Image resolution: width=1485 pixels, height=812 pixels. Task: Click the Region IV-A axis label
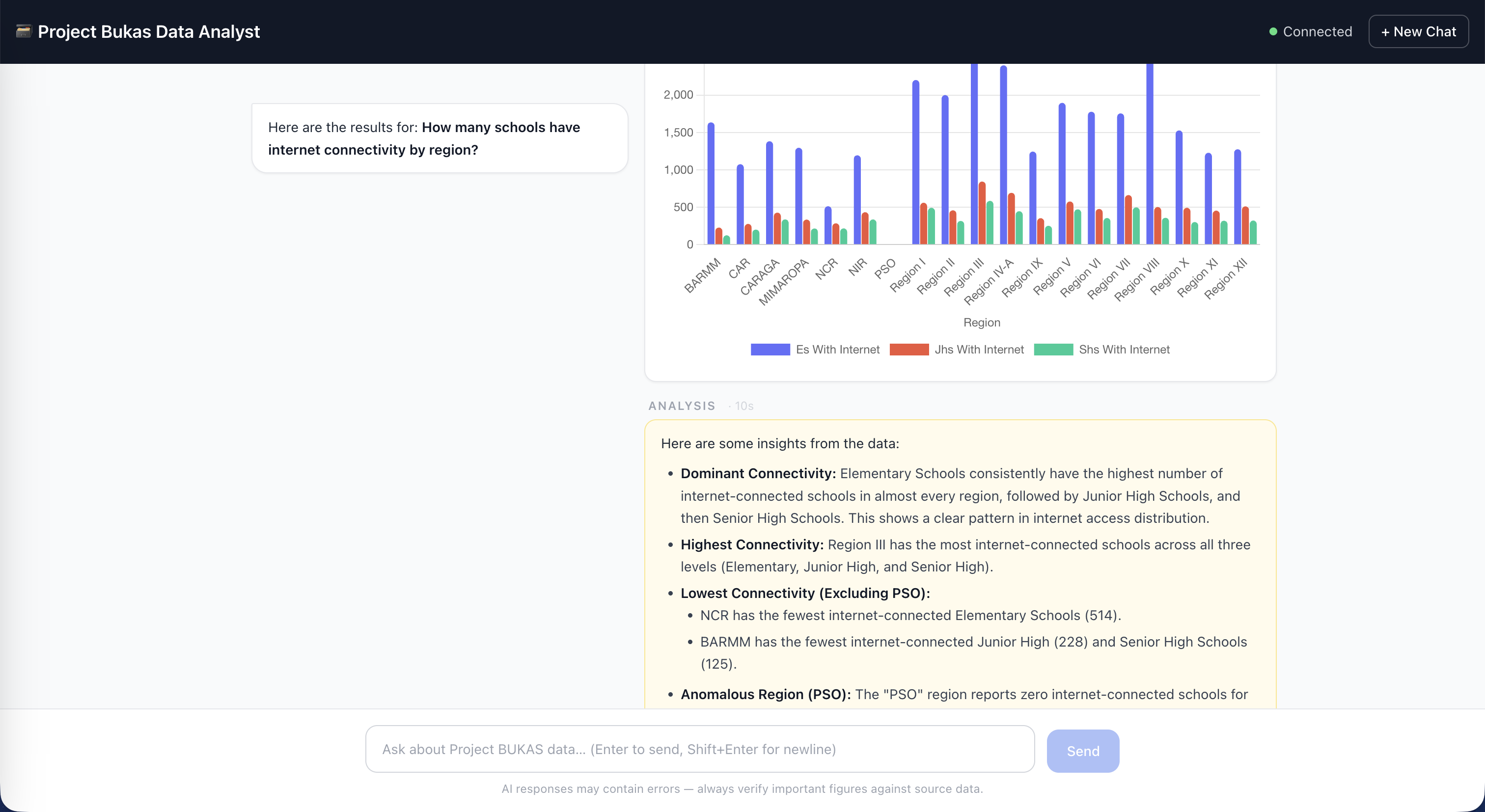[988, 281]
